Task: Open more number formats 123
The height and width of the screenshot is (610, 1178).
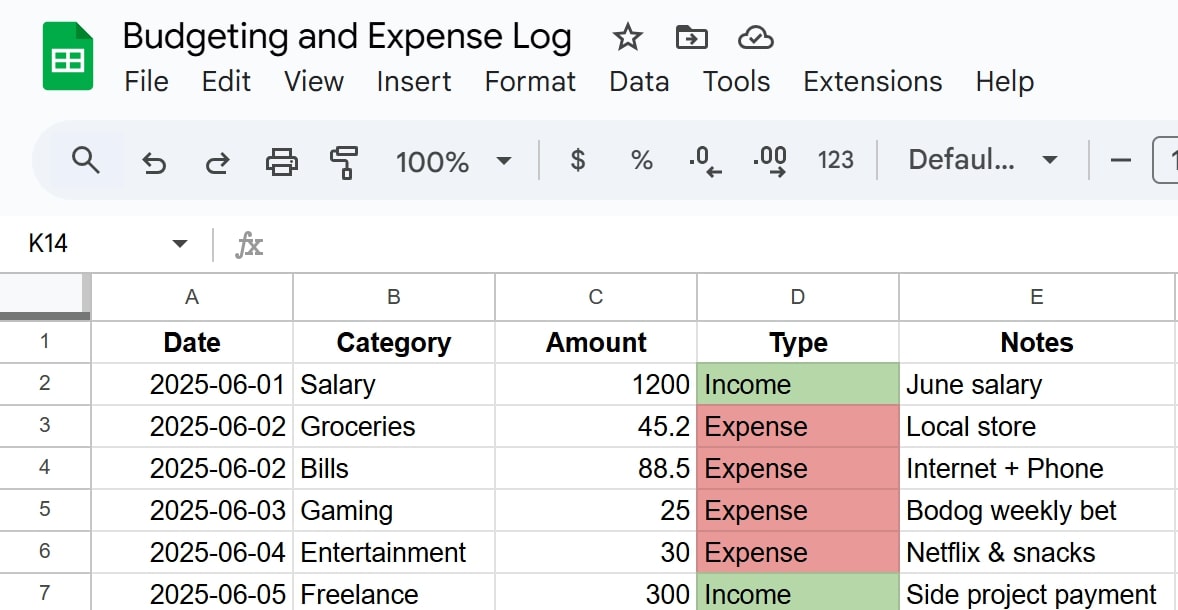Action: (835, 160)
